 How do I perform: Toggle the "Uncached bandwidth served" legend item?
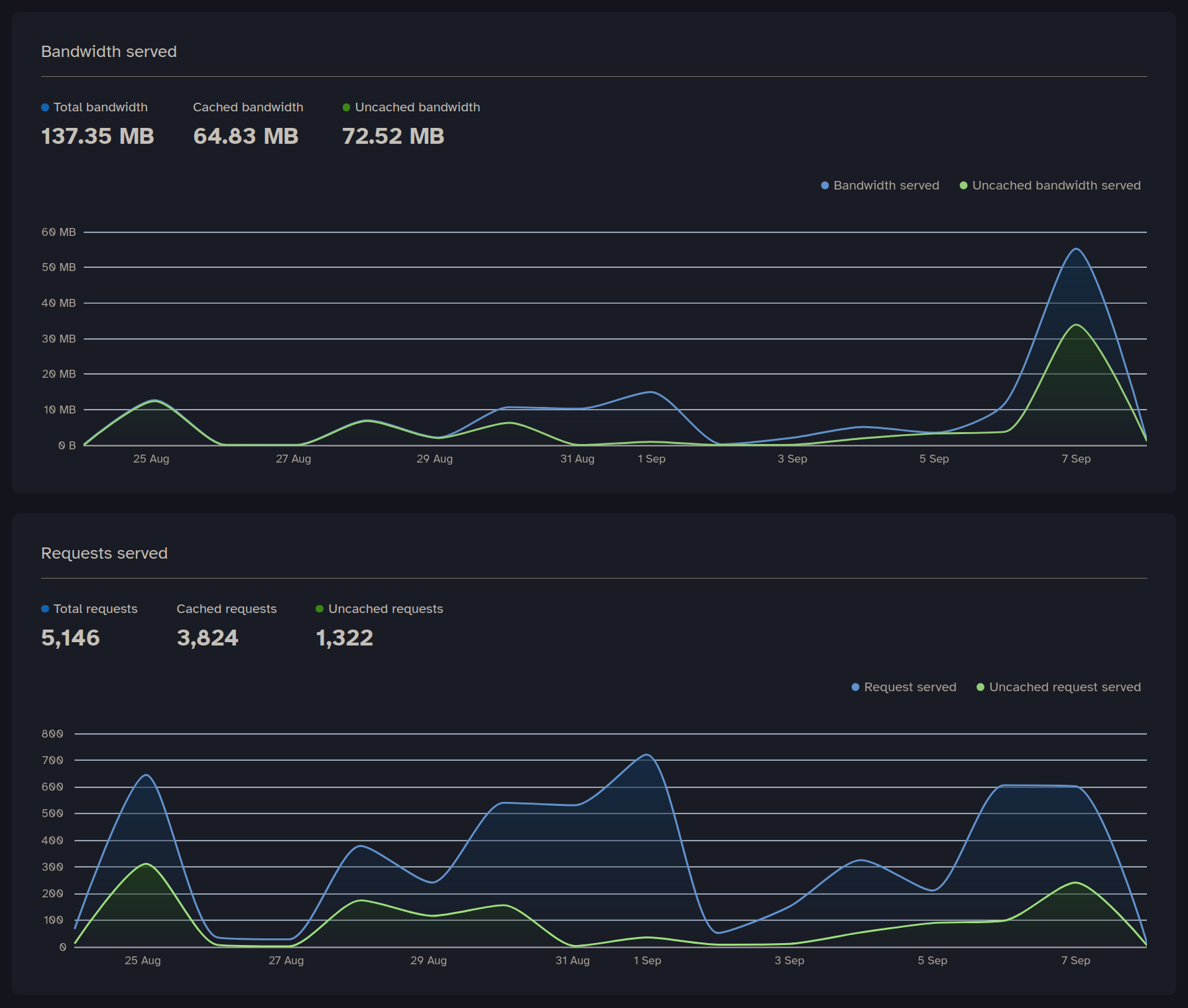point(1050,186)
